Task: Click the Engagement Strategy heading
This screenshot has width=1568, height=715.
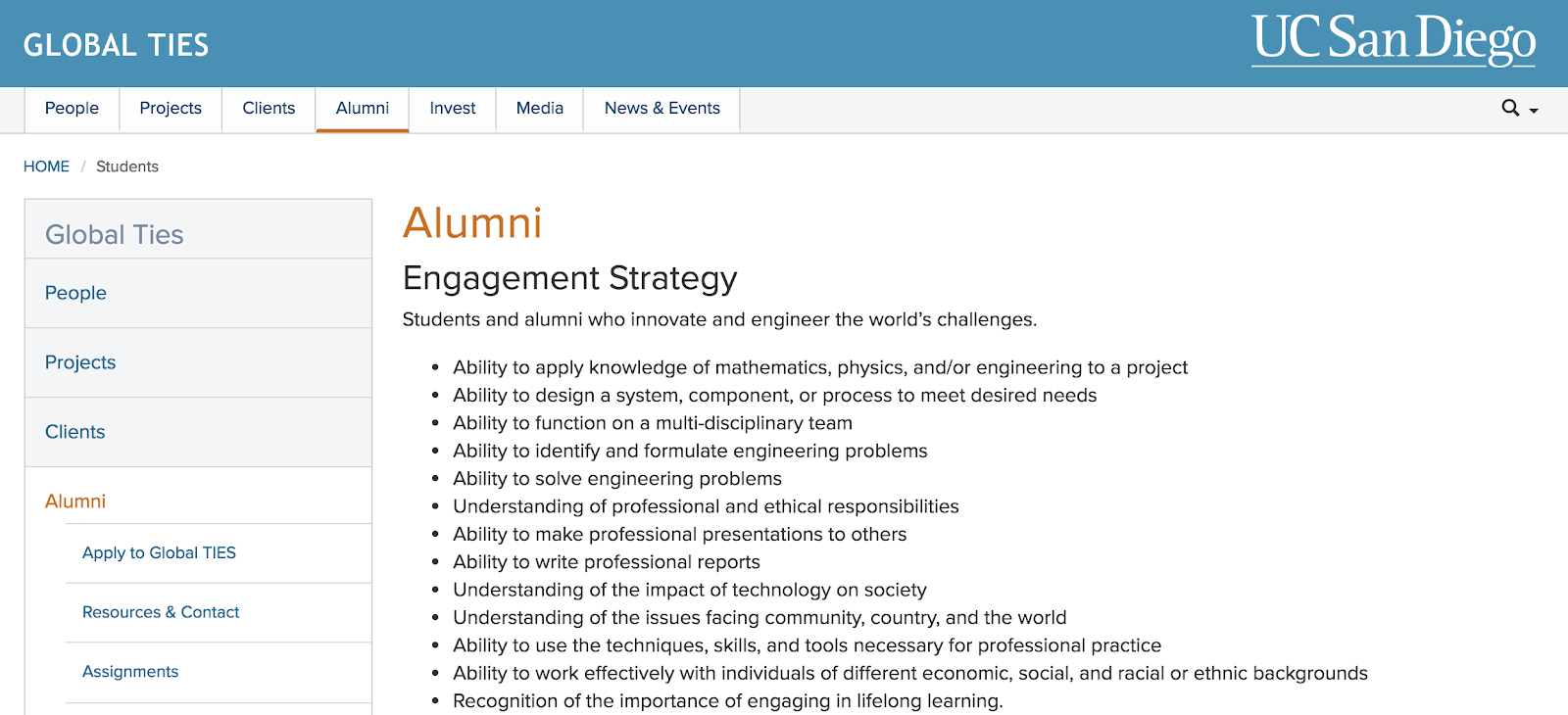Action: coord(569,278)
